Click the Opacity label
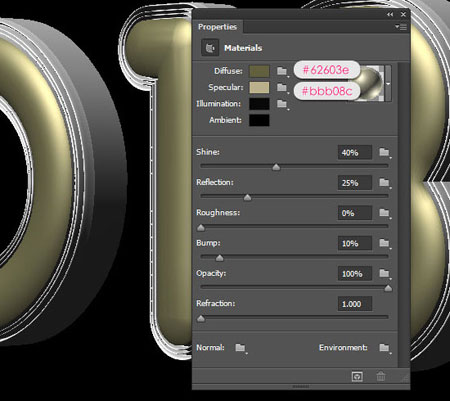 (x=211, y=273)
